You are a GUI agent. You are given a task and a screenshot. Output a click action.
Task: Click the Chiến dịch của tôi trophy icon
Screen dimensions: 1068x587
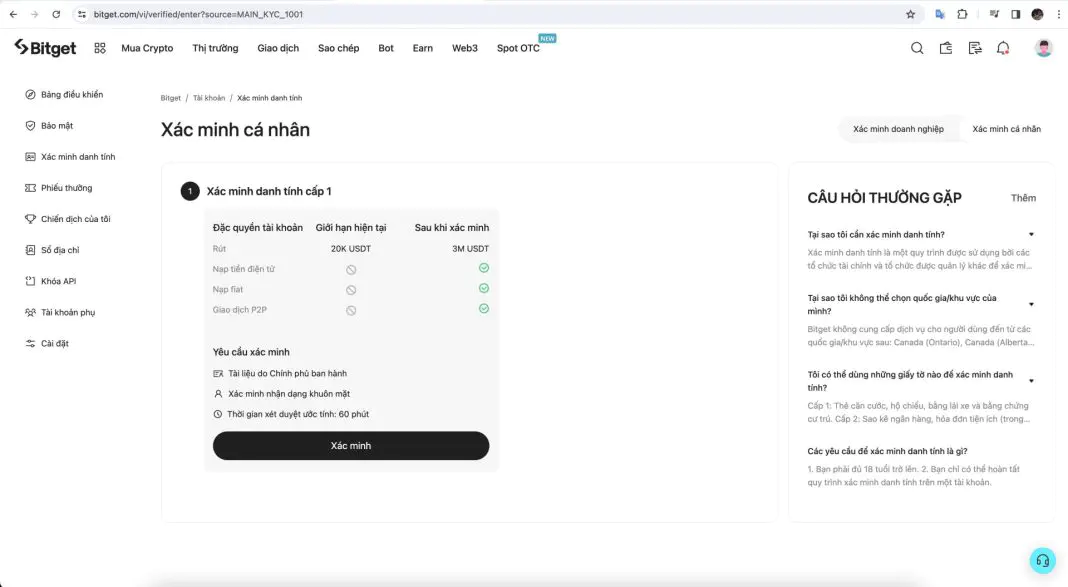(x=30, y=219)
